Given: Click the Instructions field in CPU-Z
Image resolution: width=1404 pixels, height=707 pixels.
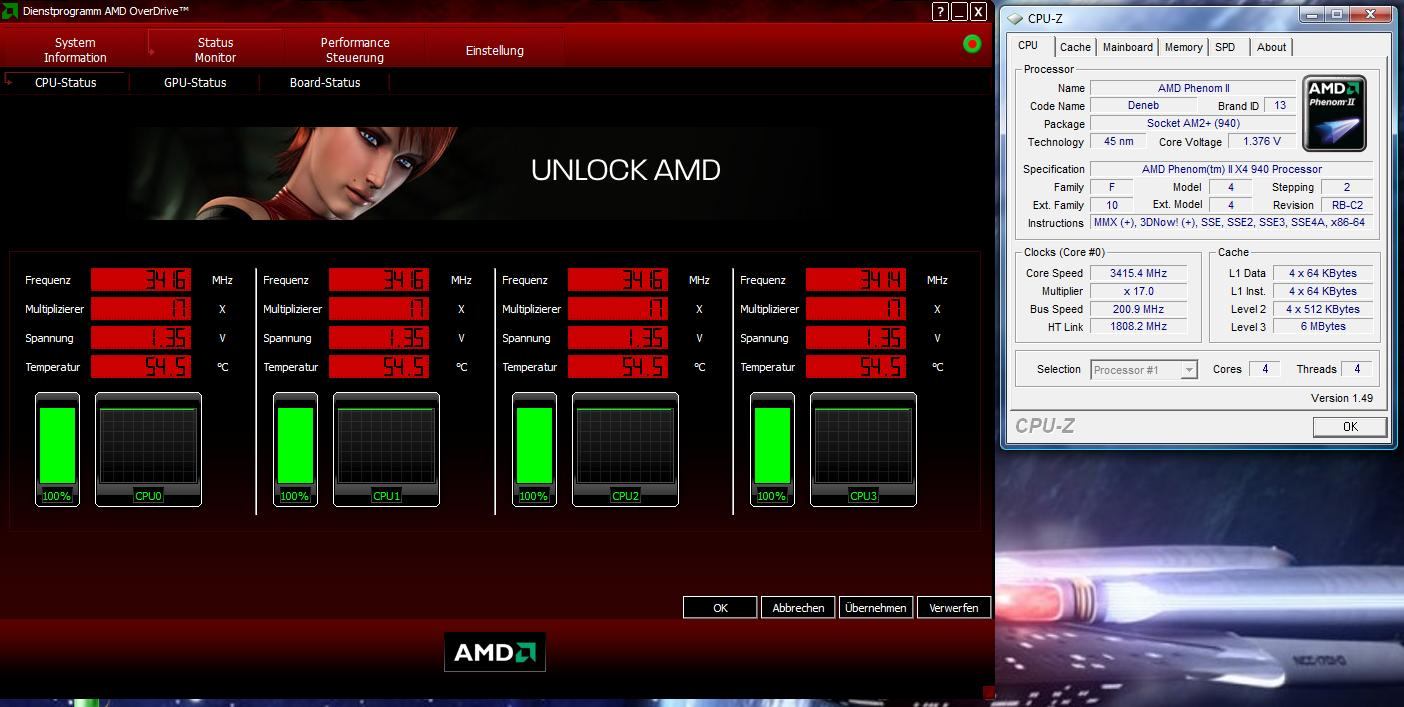Looking at the screenshot, I should [x=1232, y=222].
